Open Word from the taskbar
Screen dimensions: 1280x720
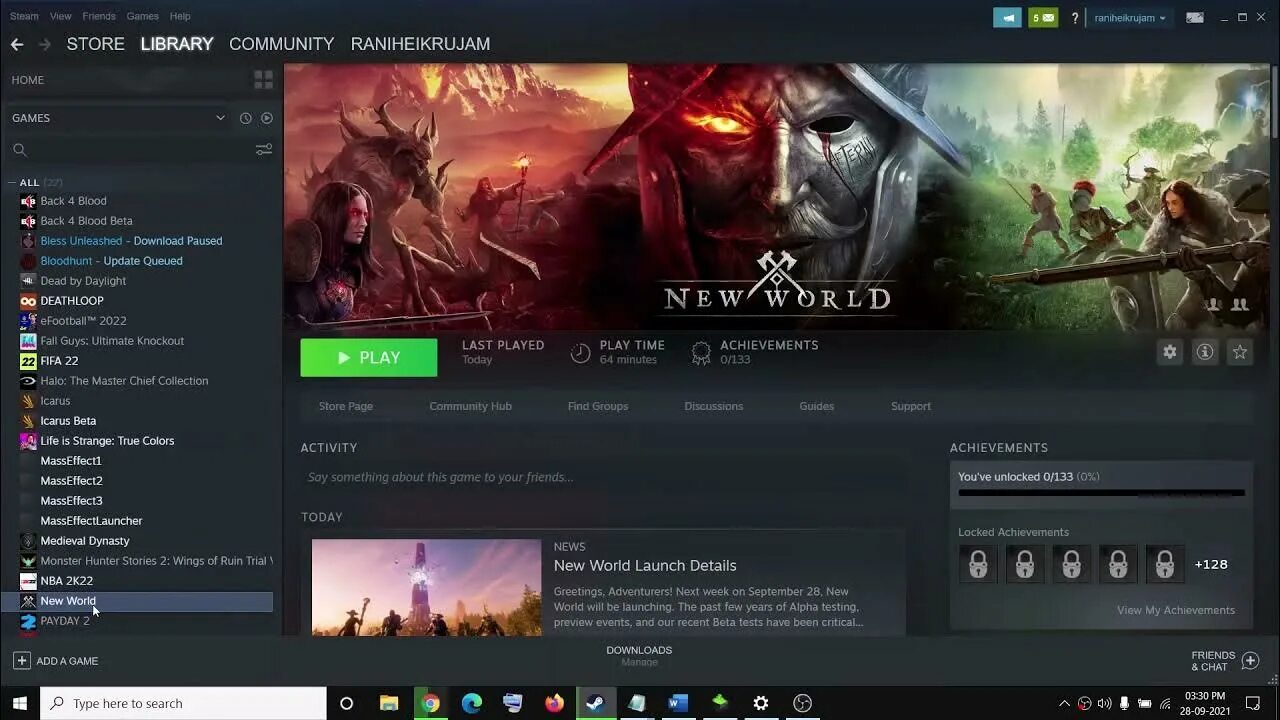pos(677,703)
